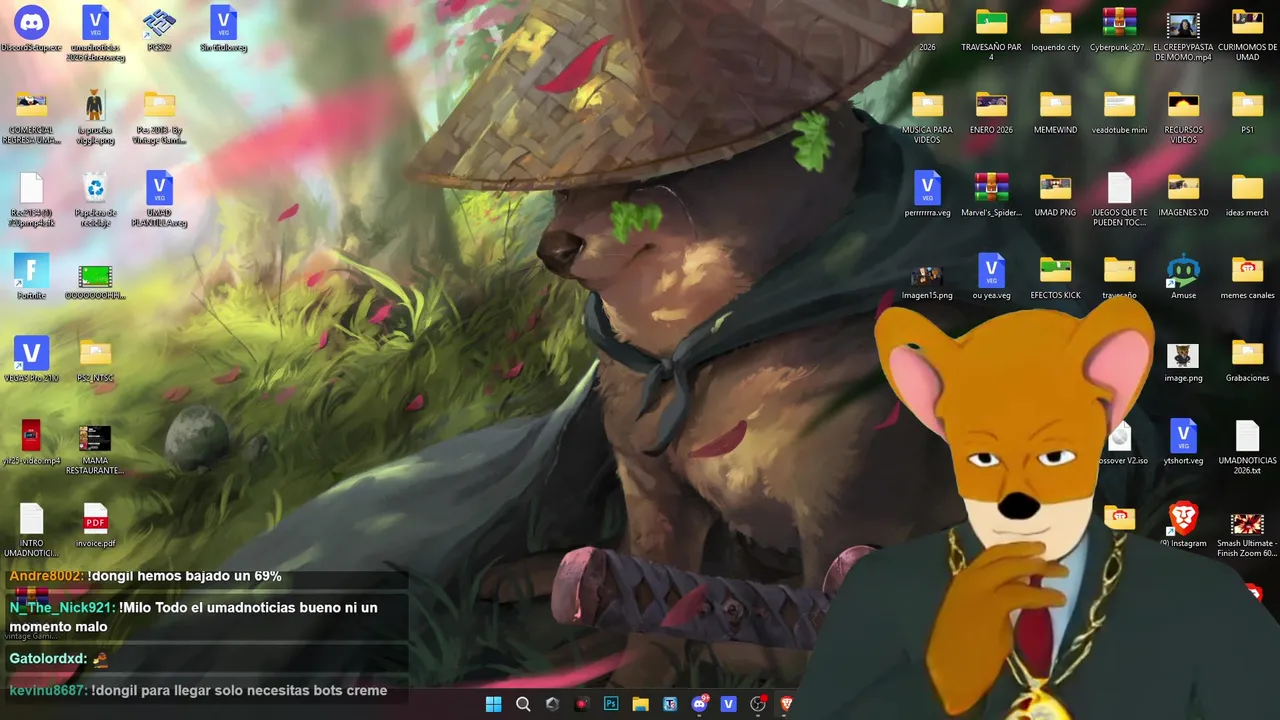Select the ou yea.veg project file
1280x720 pixels.
991,277
